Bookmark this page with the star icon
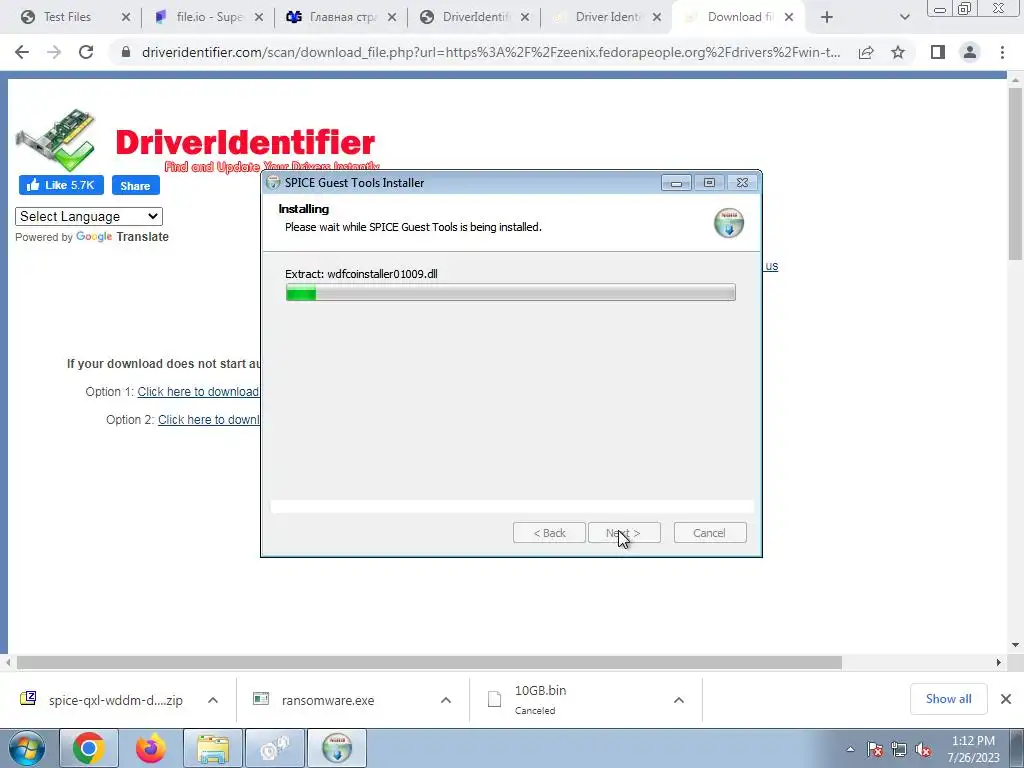This screenshot has width=1024, height=768. coord(898,52)
